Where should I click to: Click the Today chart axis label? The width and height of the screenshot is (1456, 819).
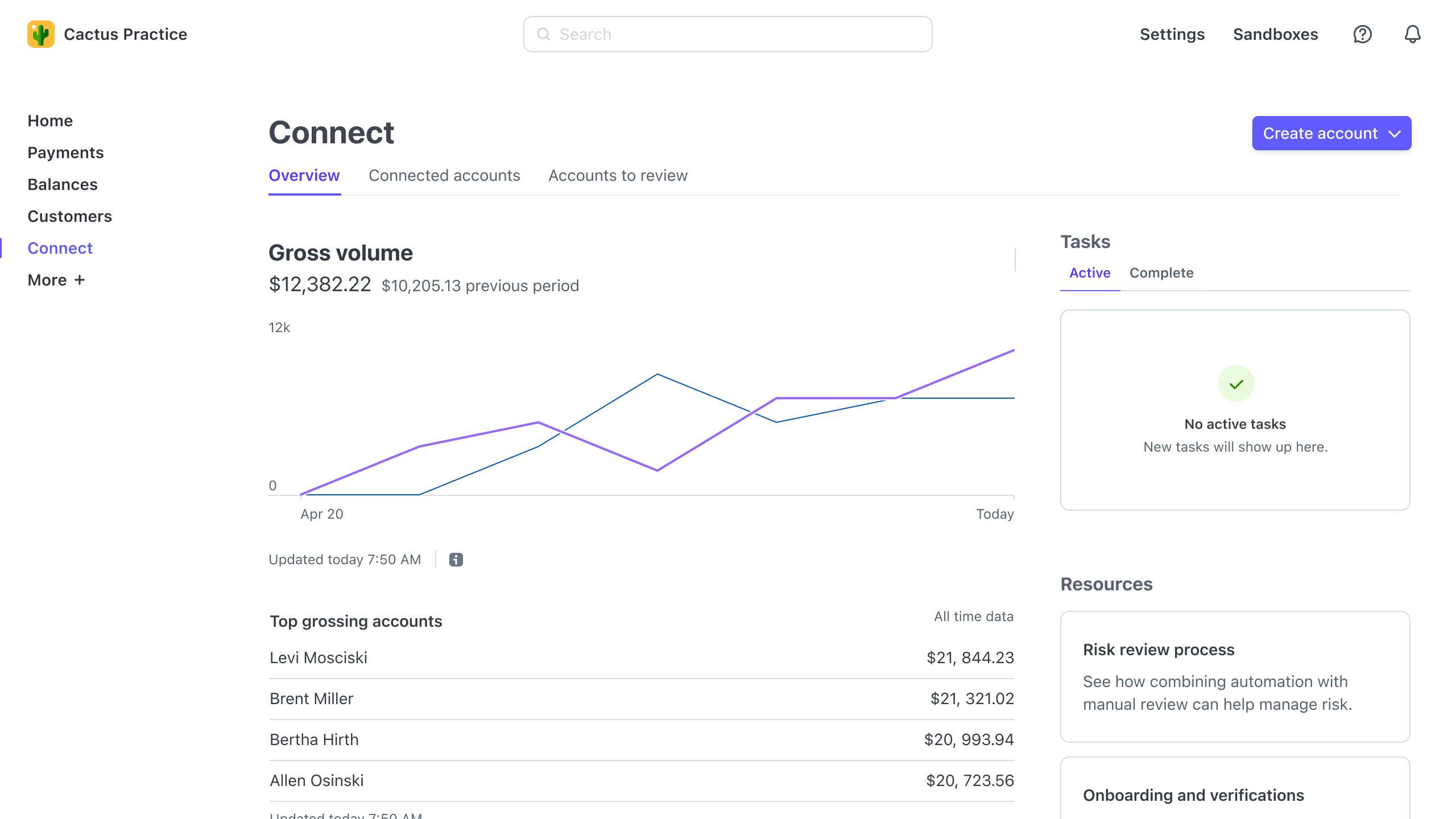(x=995, y=514)
